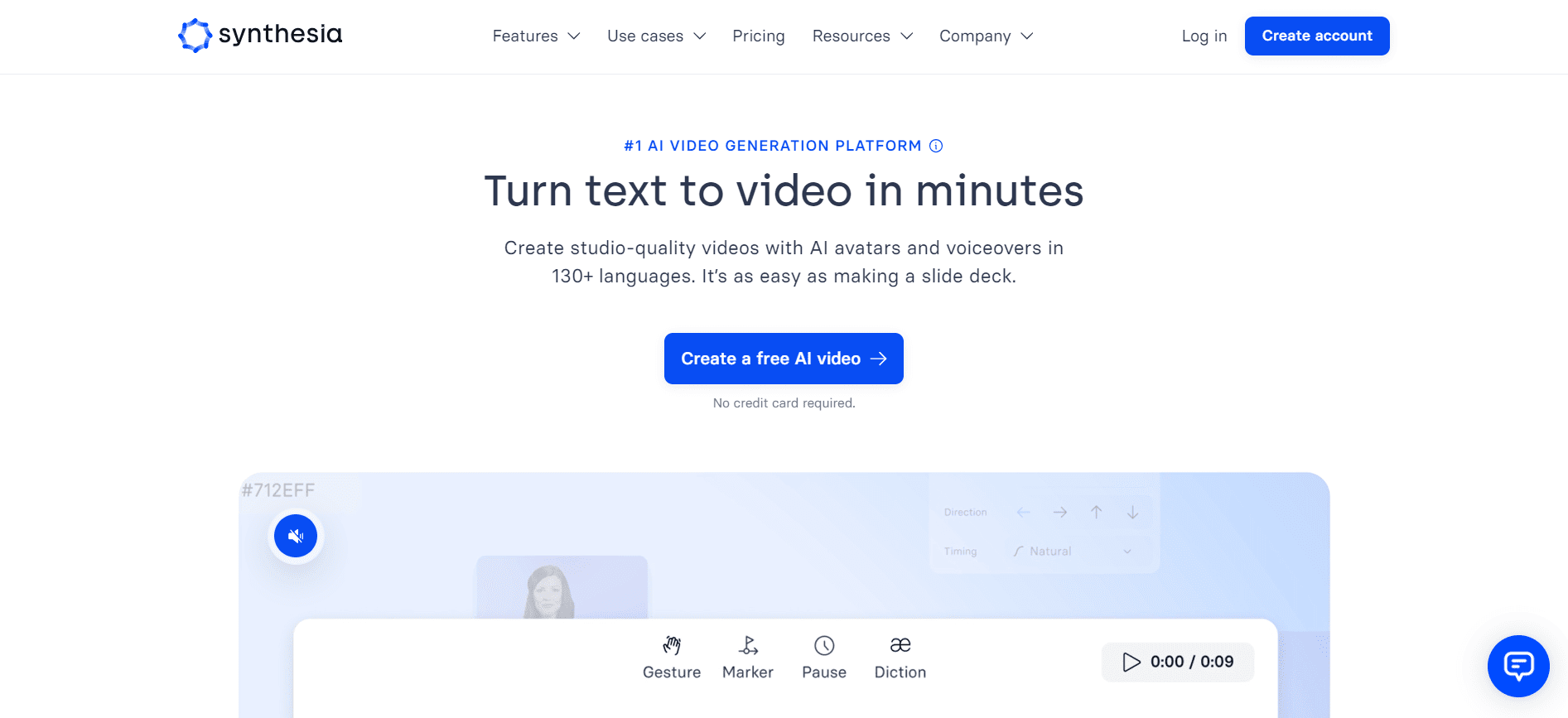This screenshot has width=1568, height=718.
Task: Click the Log in link
Action: (x=1204, y=36)
